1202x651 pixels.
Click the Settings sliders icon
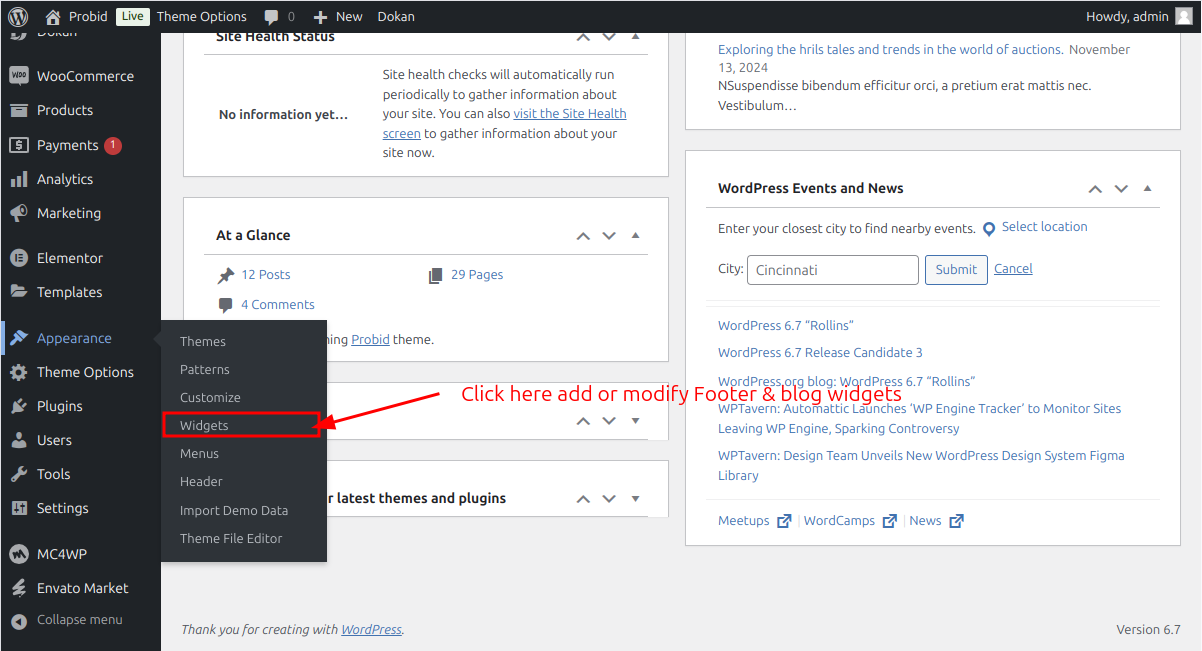click(18, 508)
